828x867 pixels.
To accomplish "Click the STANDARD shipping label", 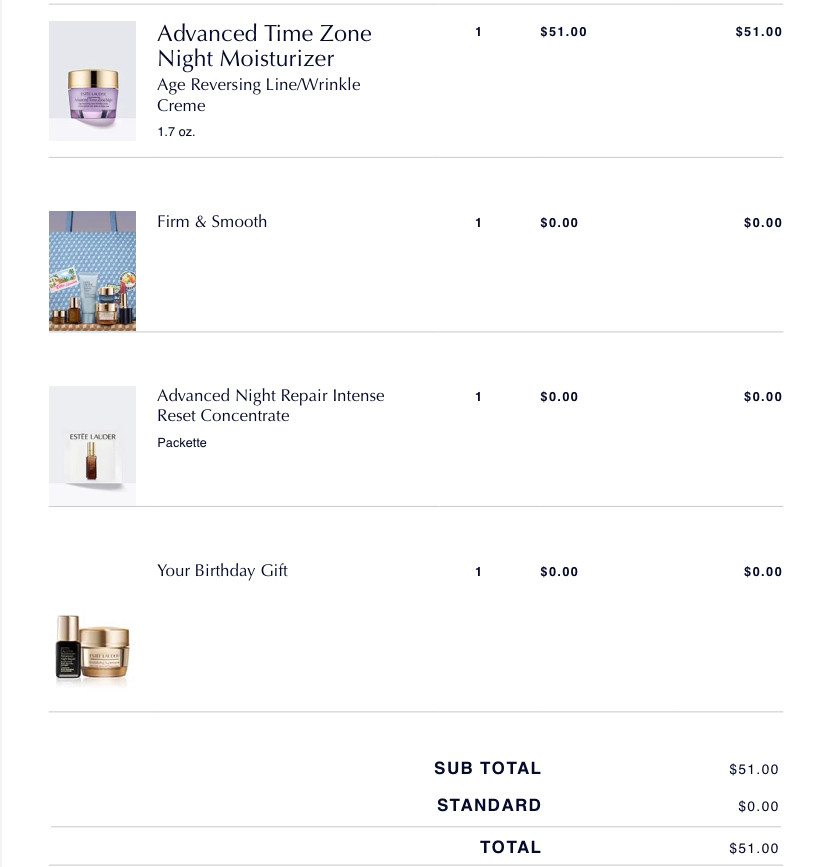I will pyautogui.click(x=489, y=805).
